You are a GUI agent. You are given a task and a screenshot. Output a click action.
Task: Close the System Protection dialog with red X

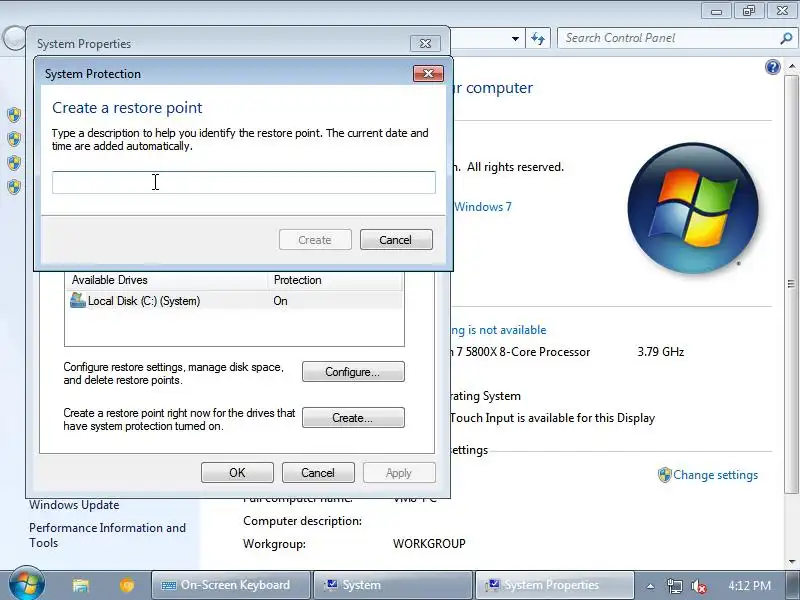click(428, 73)
